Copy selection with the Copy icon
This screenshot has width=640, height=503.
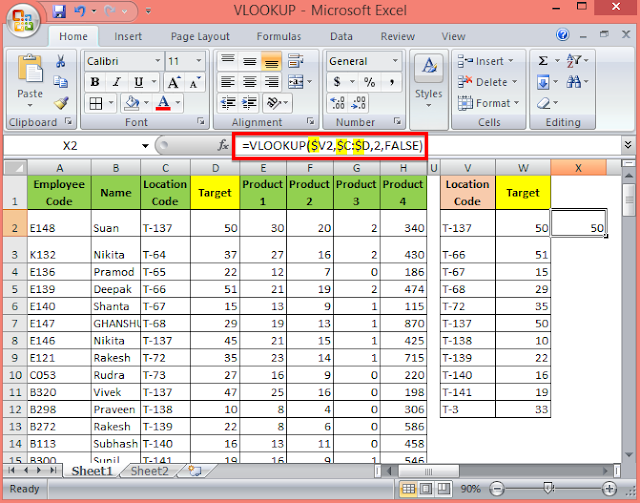click(x=60, y=82)
